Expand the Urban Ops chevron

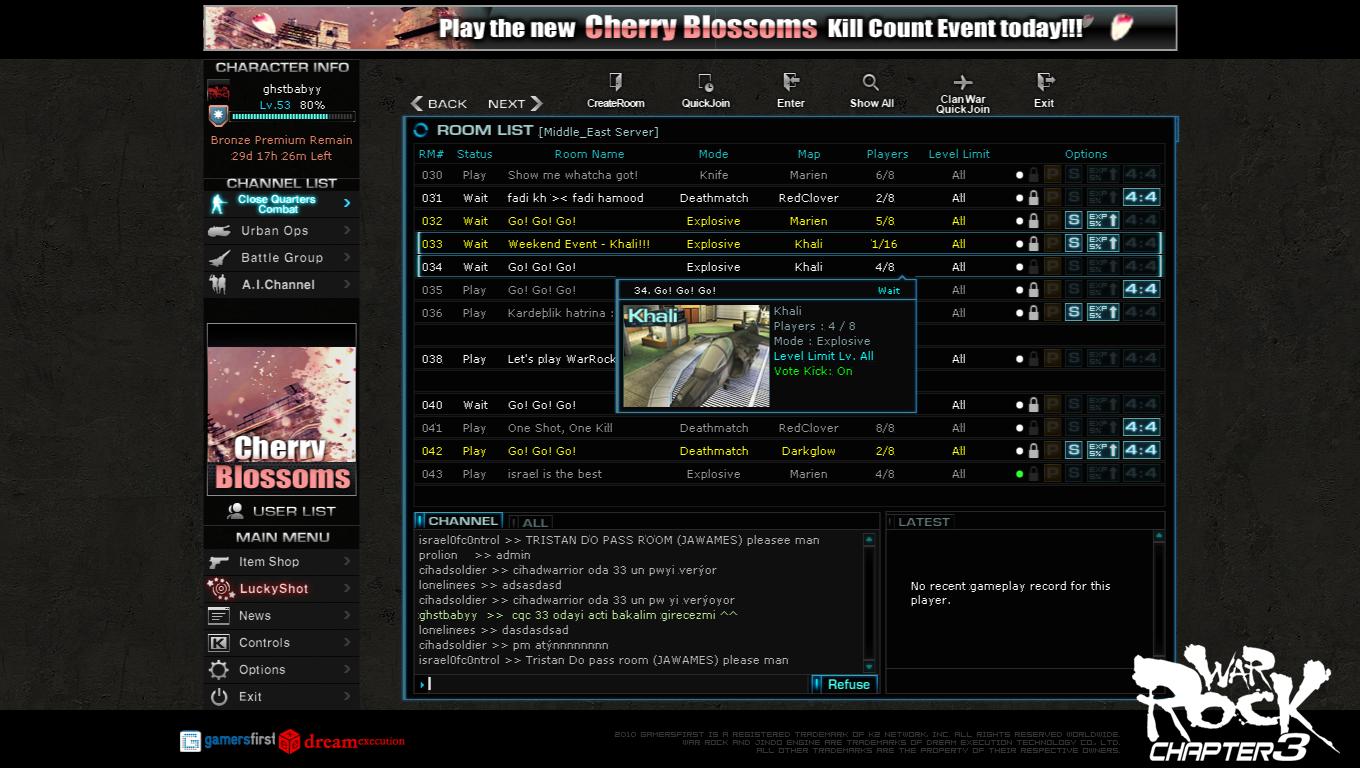pyautogui.click(x=347, y=230)
